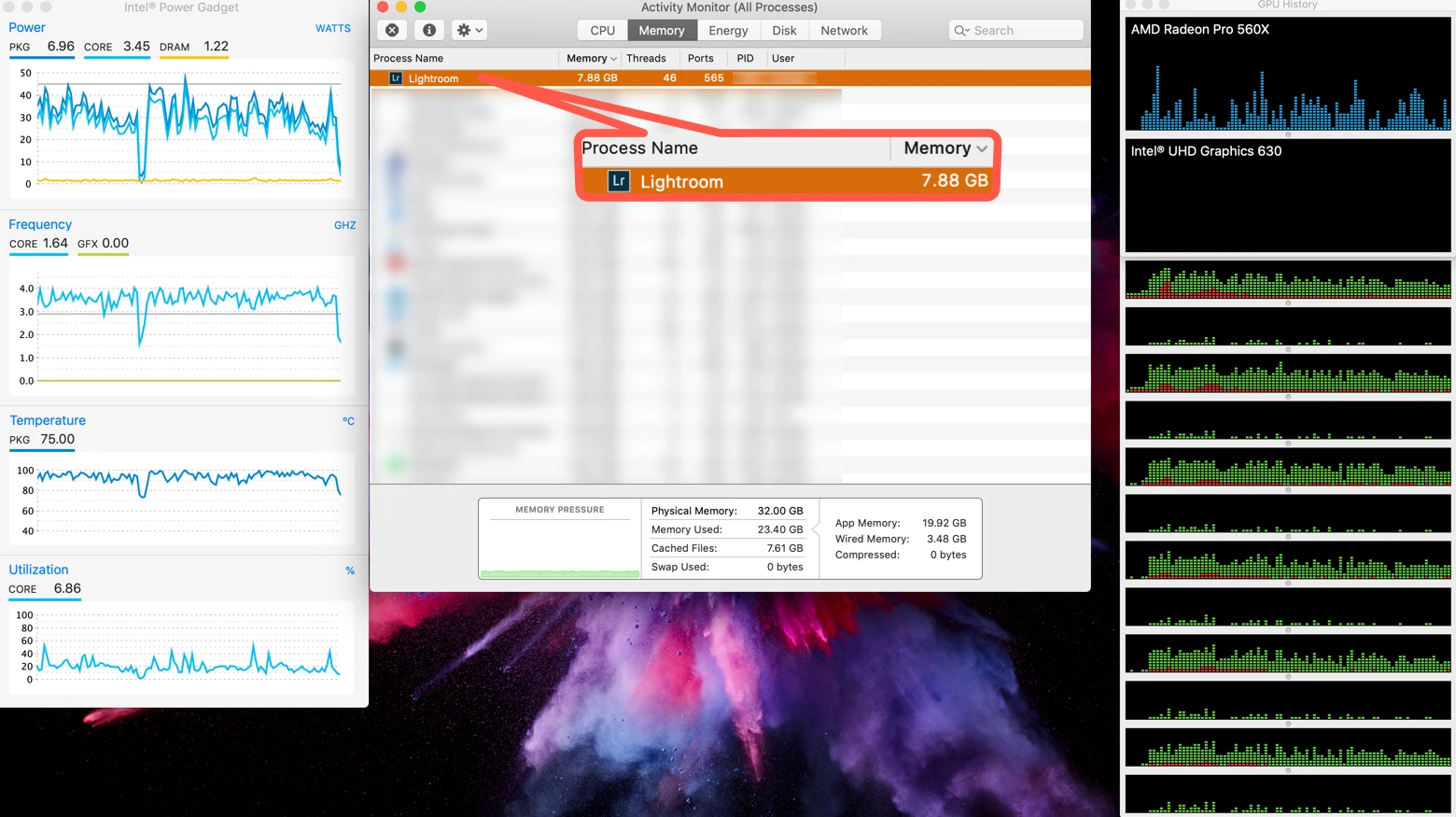Click the Search field in Activity Monitor
1456x817 pixels.
click(x=1015, y=30)
